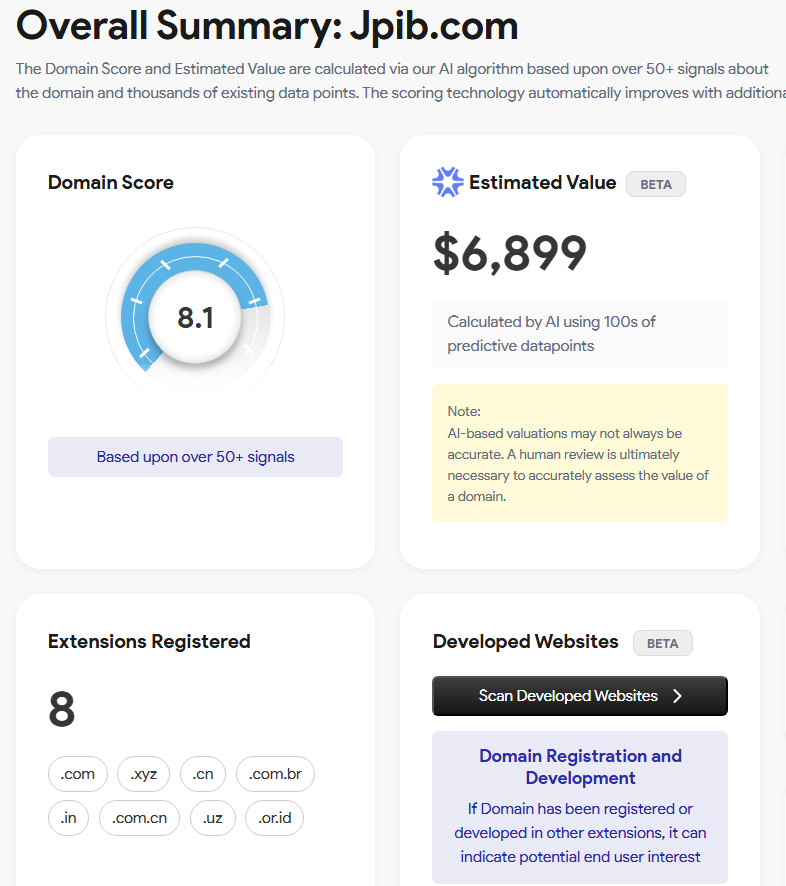Click the Domain Registration and Development title
The width and height of the screenshot is (786, 886).
coord(580,767)
